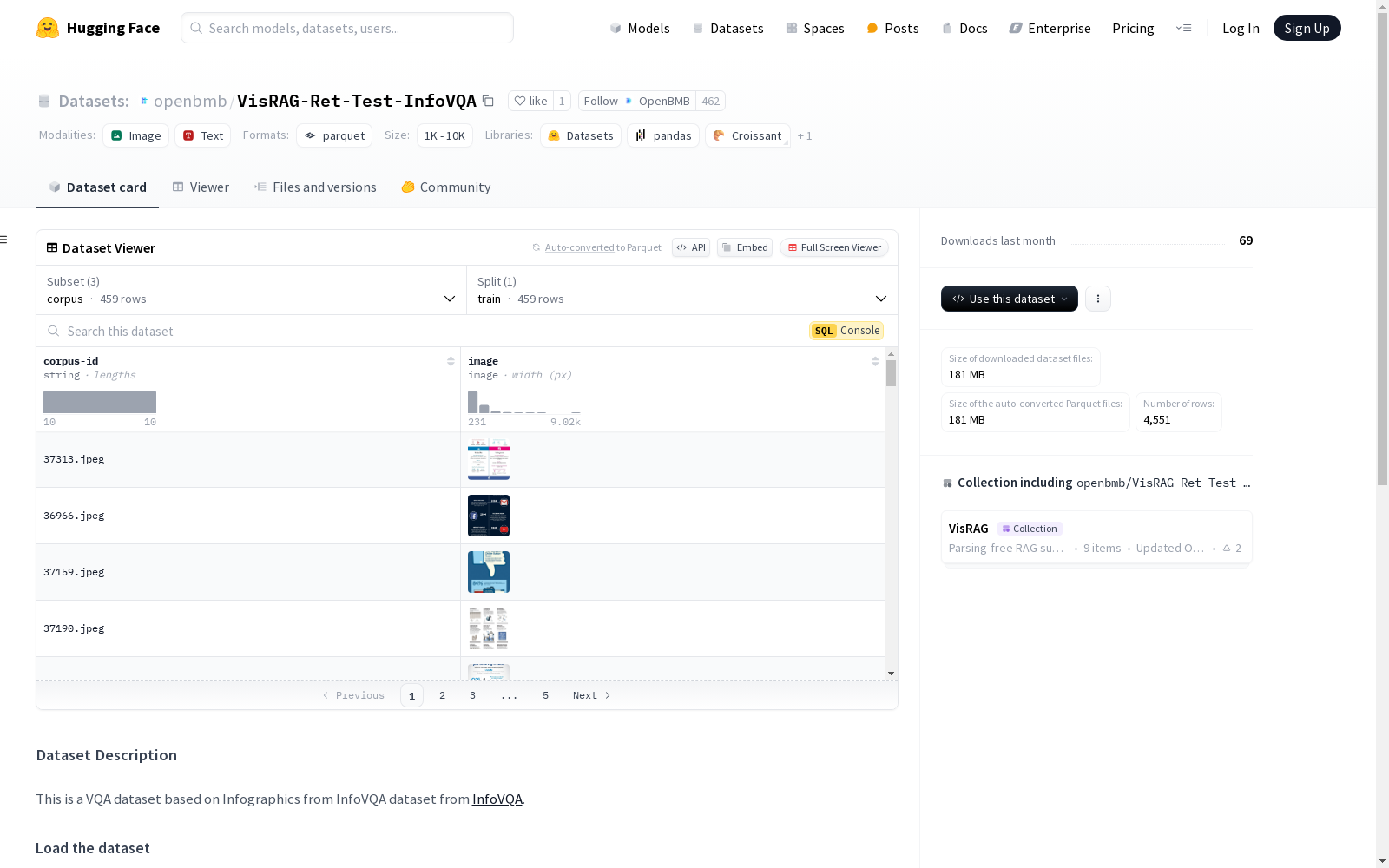Select the Dataset card tab
The height and width of the screenshot is (868, 1389).
tap(97, 187)
